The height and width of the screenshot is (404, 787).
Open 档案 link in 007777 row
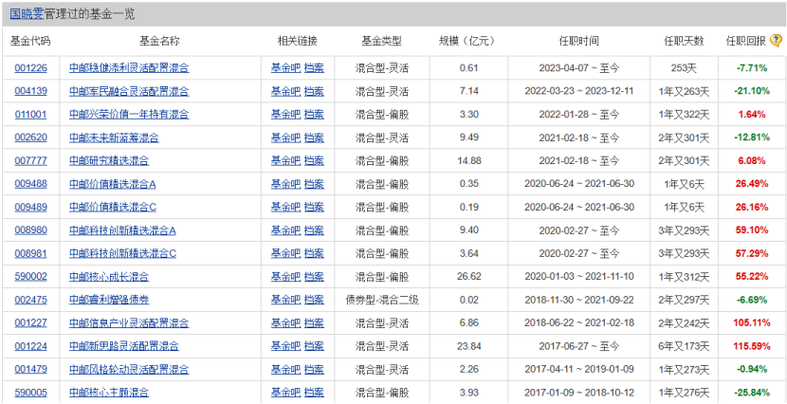point(314,161)
